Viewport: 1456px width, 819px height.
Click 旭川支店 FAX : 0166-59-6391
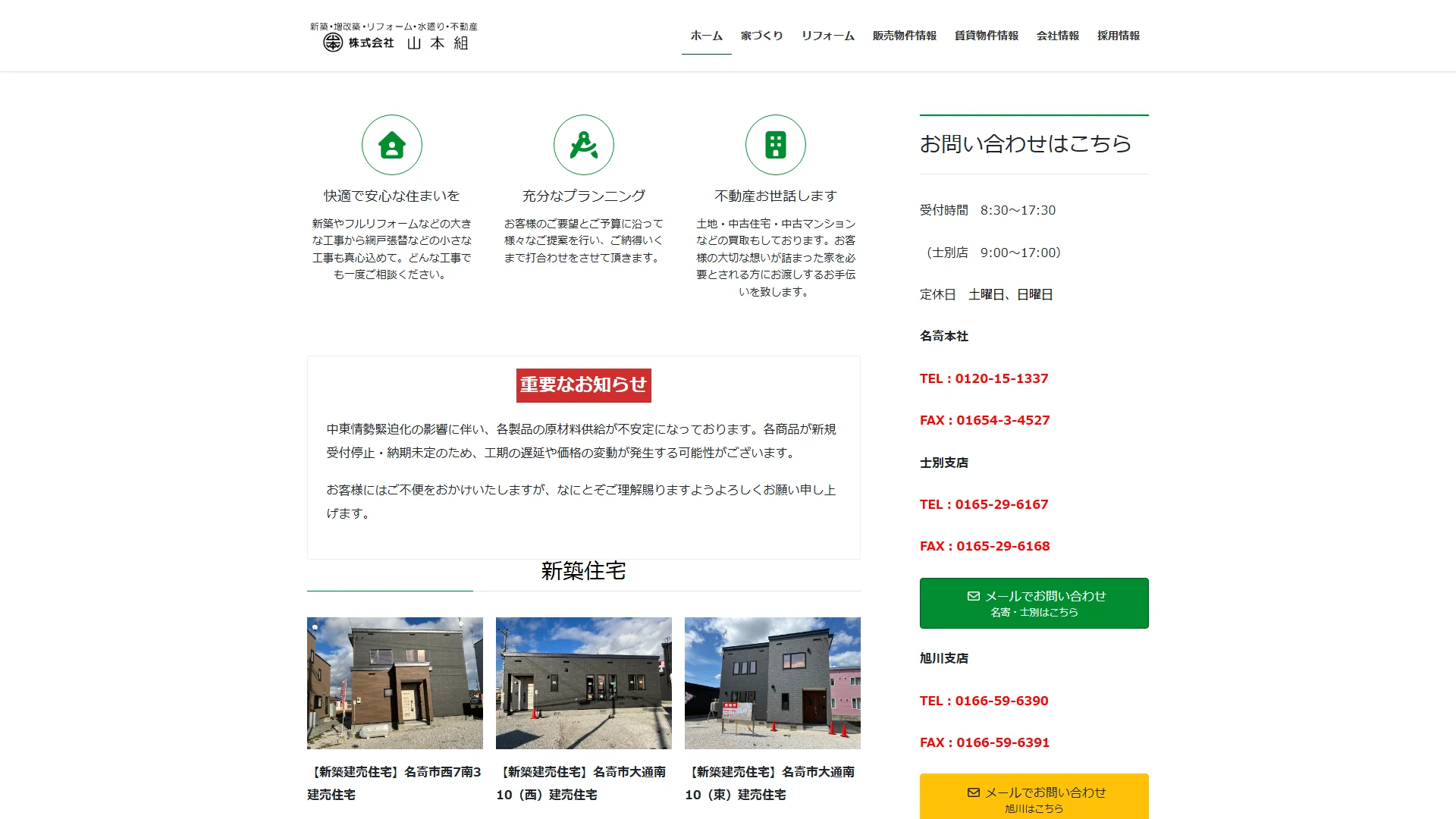tap(985, 742)
